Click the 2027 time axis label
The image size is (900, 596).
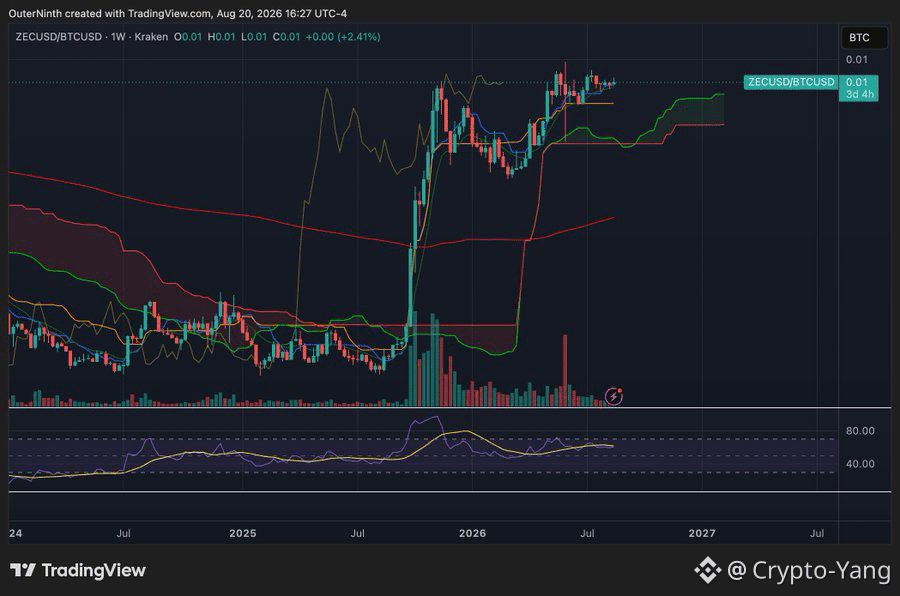point(702,533)
